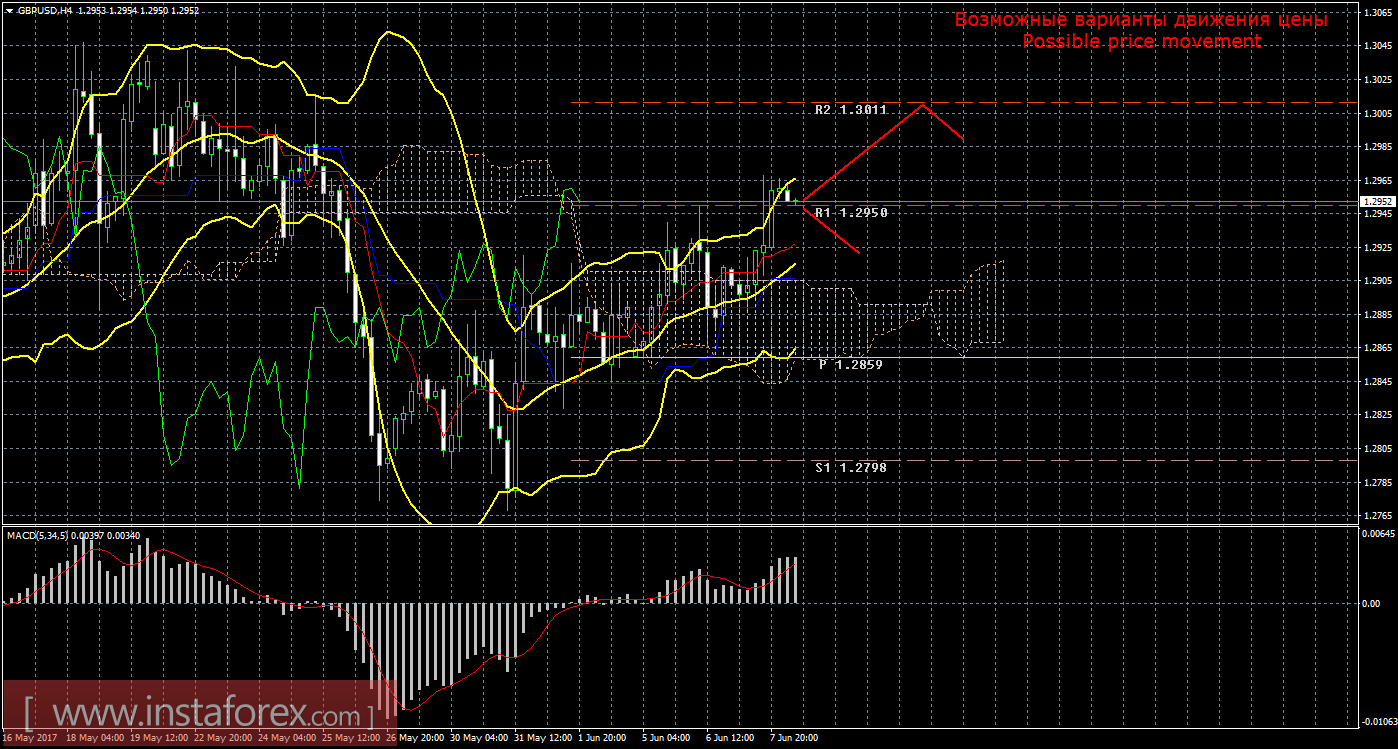Image resolution: width=1398 pixels, height=749 pixels.
Task: Click the 1.2905 price scale value
Action: point(1378,281)
